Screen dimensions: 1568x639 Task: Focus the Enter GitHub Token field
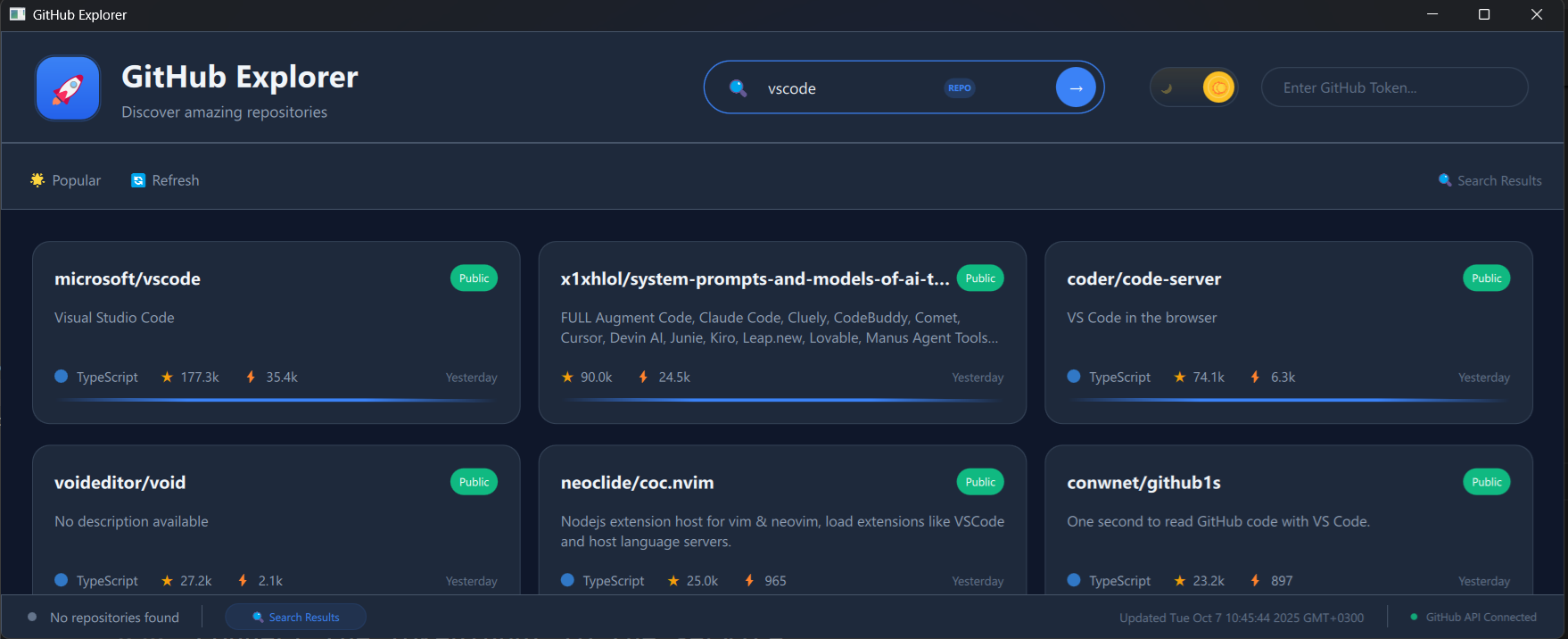[1394, 87]
